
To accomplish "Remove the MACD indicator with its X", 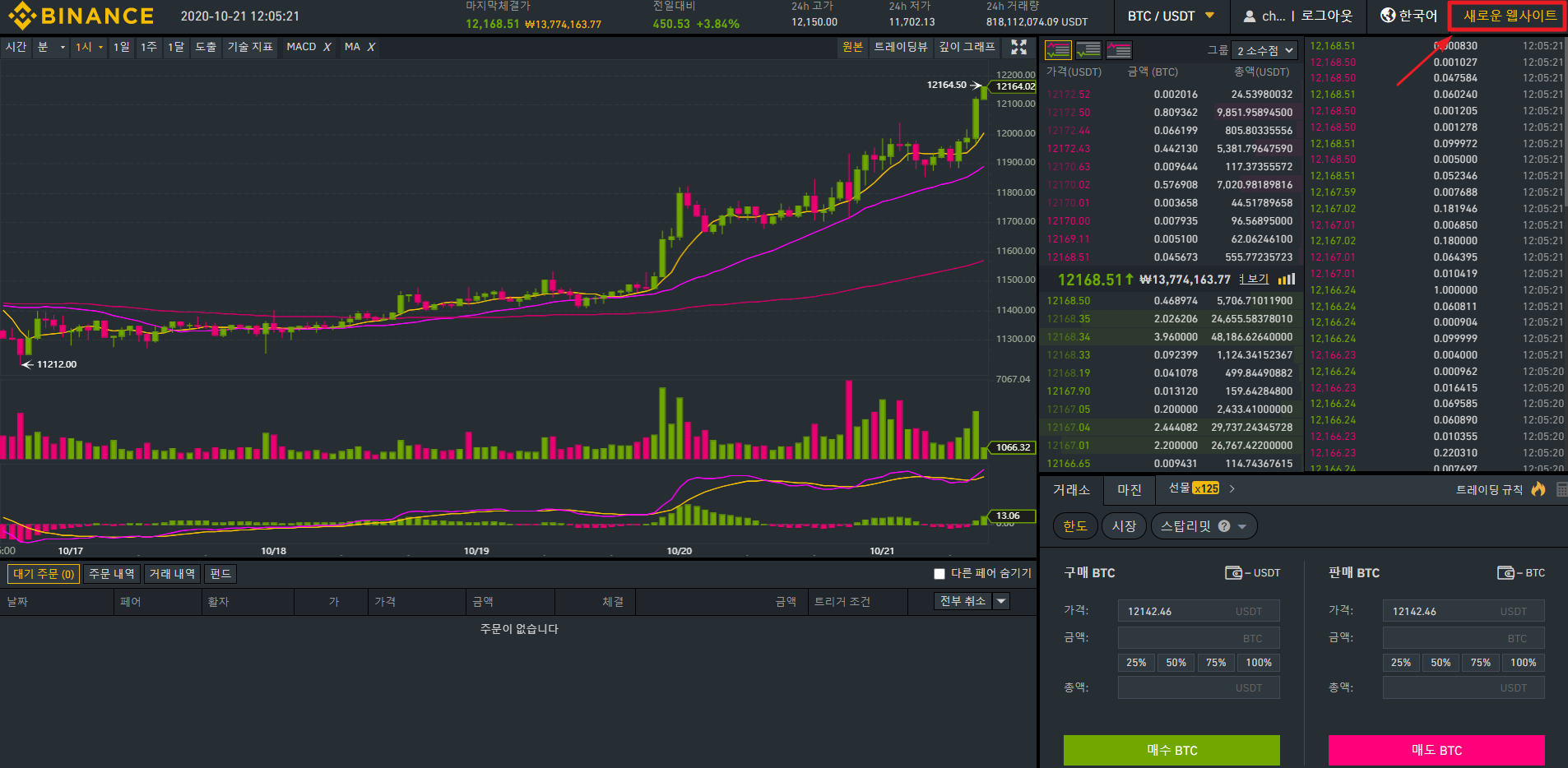I will point(327,47).
